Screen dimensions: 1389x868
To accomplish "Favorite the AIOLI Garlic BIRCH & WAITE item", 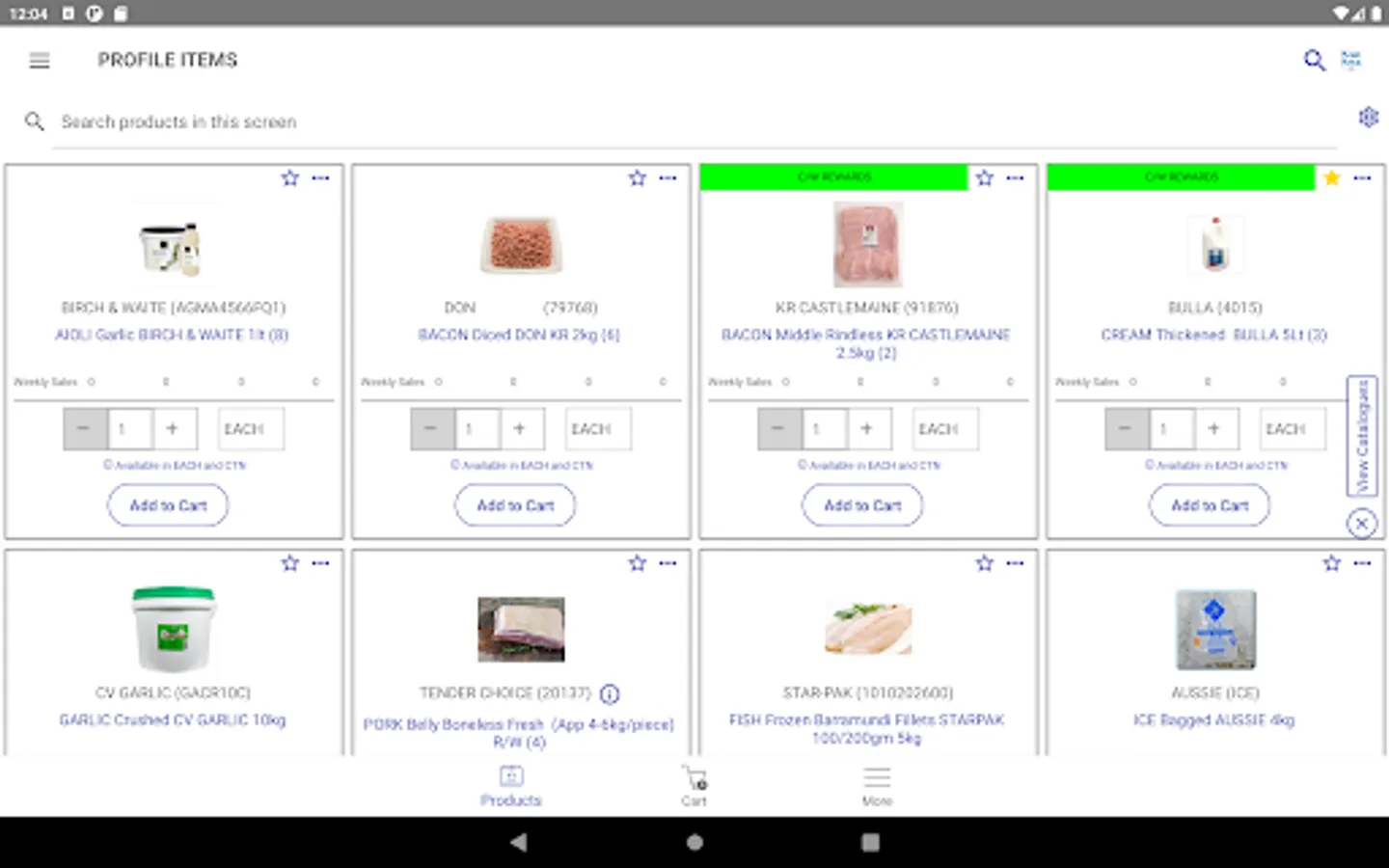I will coord(290,178).
